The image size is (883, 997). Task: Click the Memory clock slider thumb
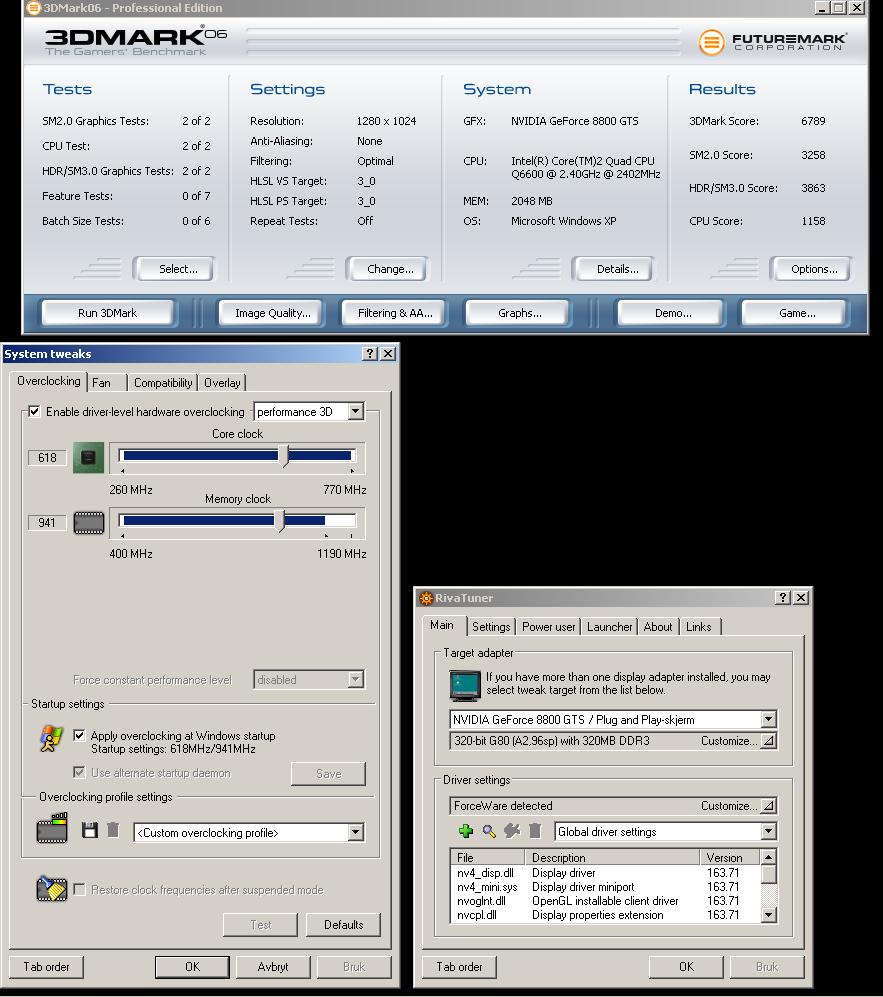click(280, 521)
